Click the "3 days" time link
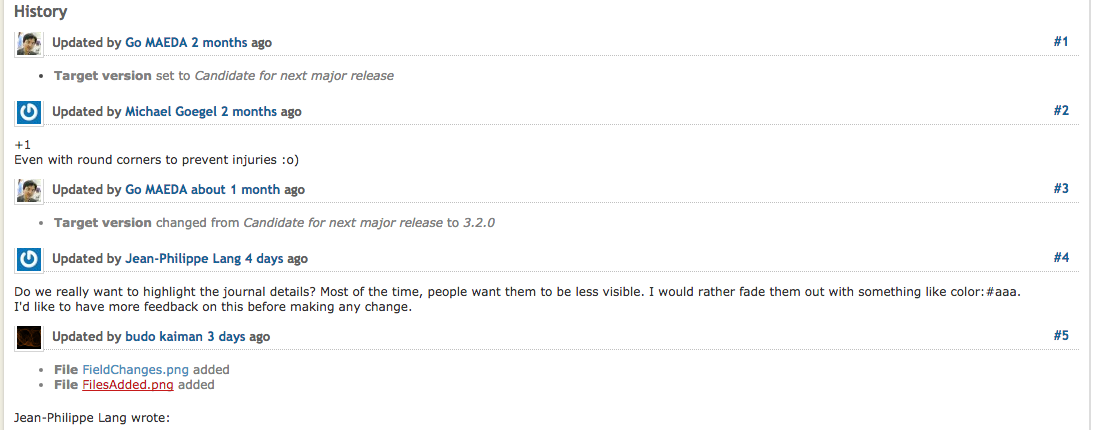The width and height of the screenshot is (1098, 430). (226, 337)
